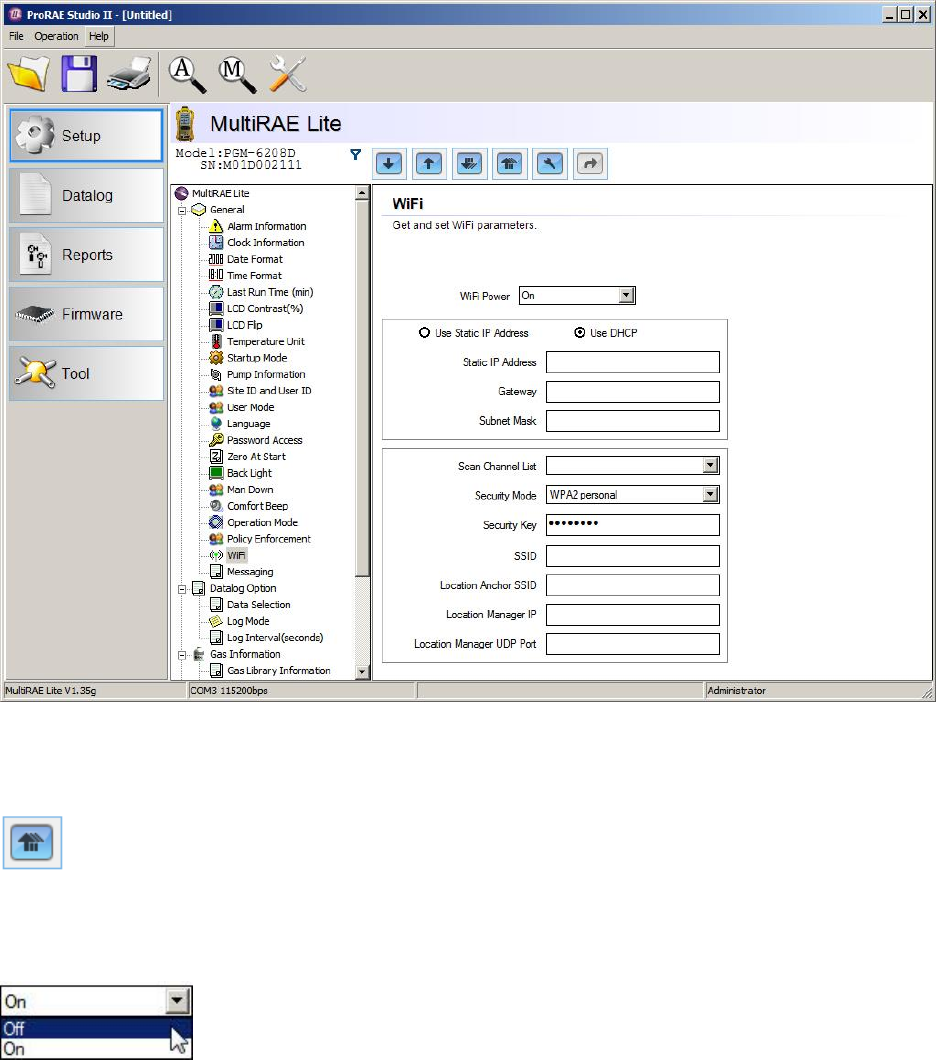Select Back Light in the tree
936x1060 pixels.
click(249, 474)
